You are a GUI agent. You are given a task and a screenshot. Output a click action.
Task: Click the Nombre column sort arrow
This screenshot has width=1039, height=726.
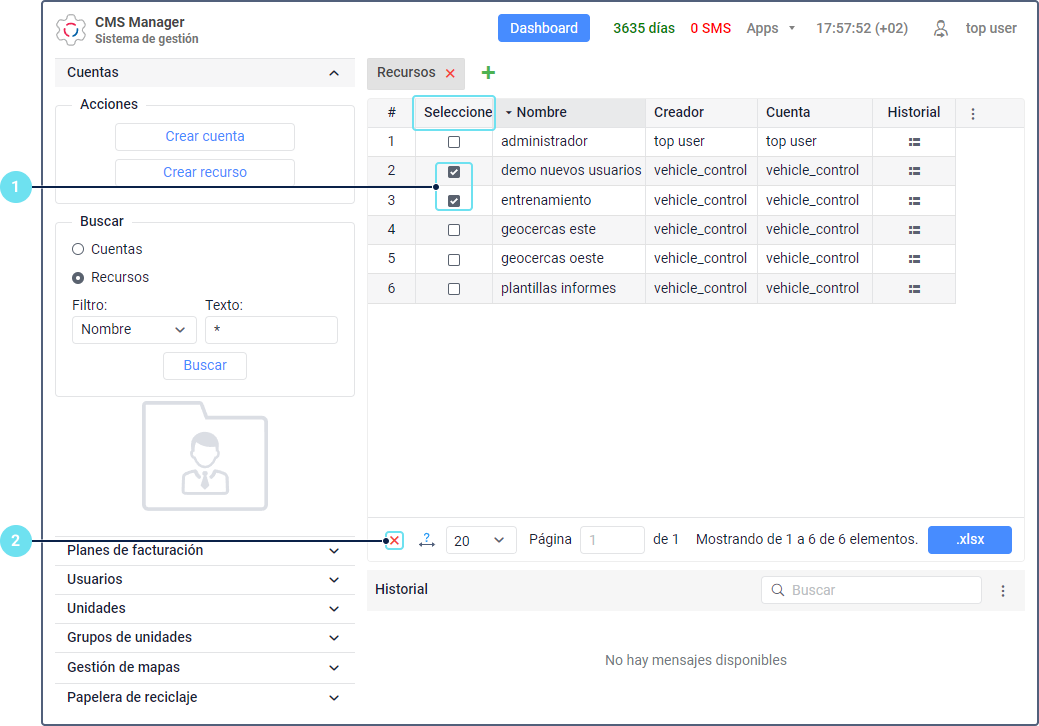pos(508,113)
